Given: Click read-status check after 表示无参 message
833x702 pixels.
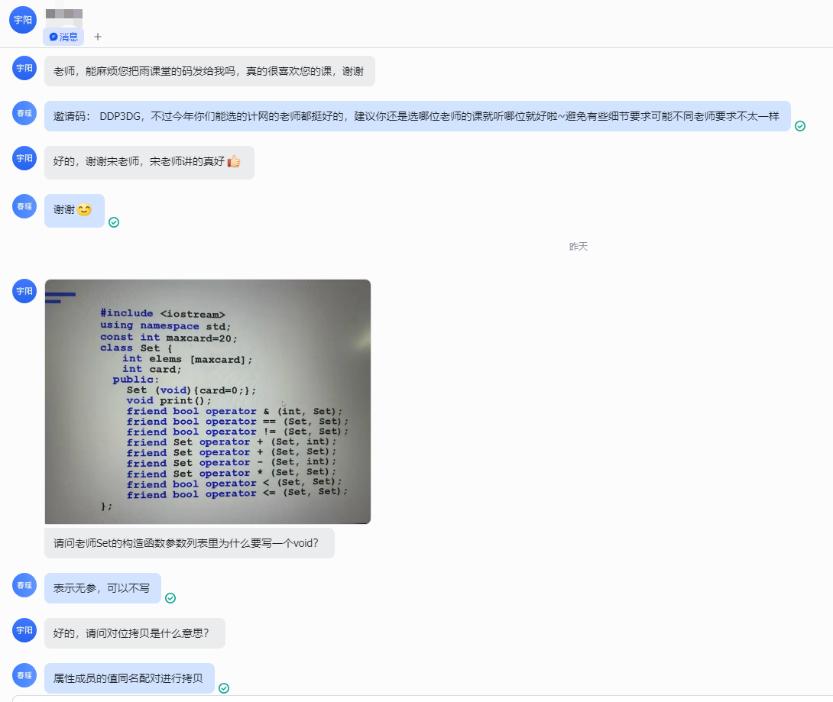Looking at the screenshot, I should (170, 598).
